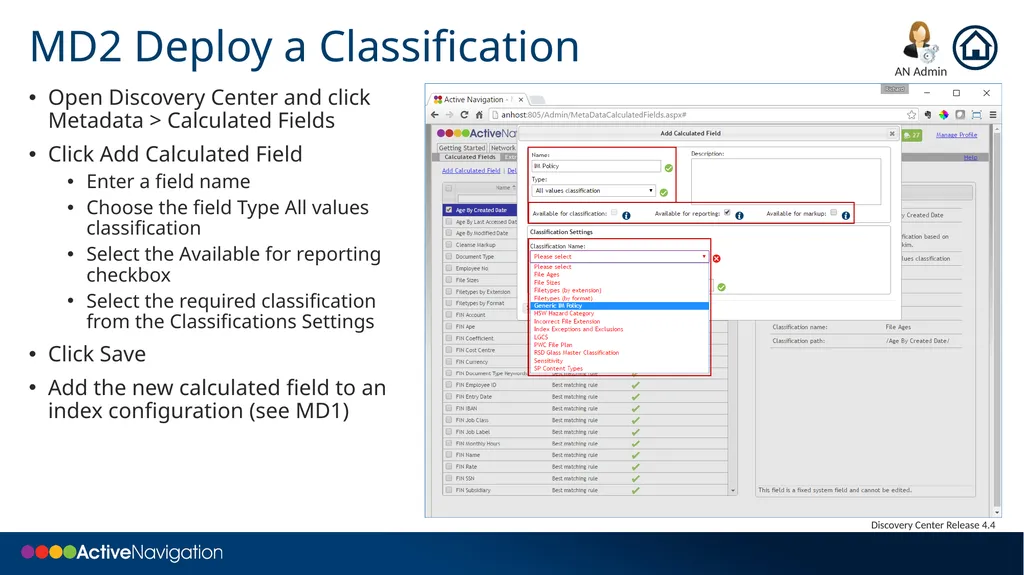Click the browser home button
The width and height of the screenshot is (1024, 575).
pyautogui.click(x=479, y=114)
